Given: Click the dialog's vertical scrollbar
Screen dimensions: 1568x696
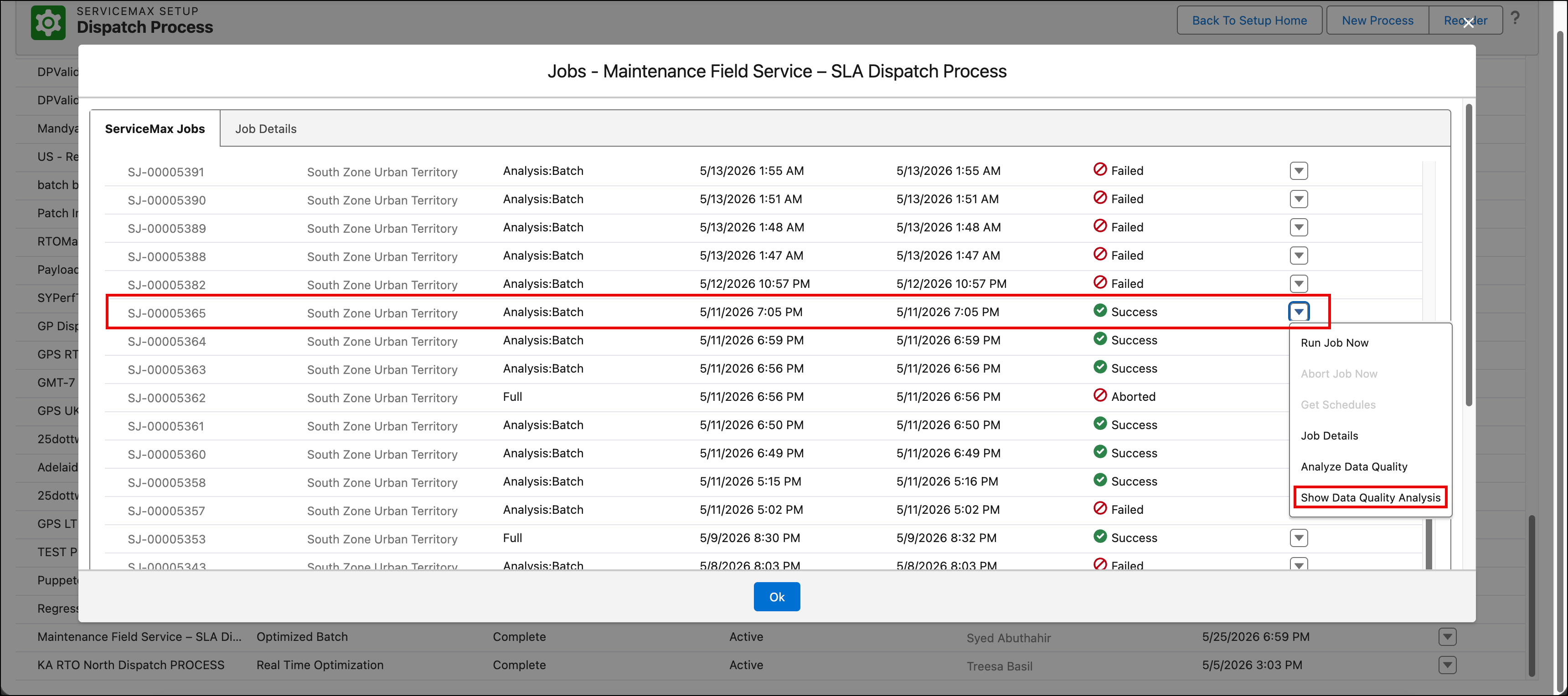Looking at the screenshot, I should [x=1469, y=256].
